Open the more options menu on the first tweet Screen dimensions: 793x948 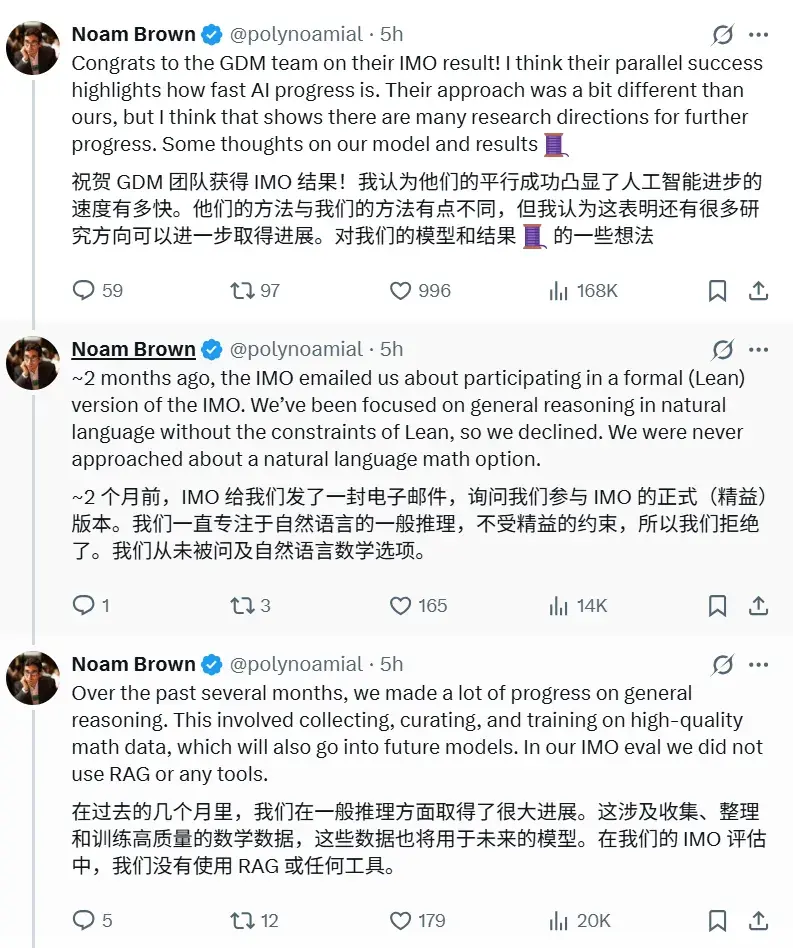(x=758, y=33)
